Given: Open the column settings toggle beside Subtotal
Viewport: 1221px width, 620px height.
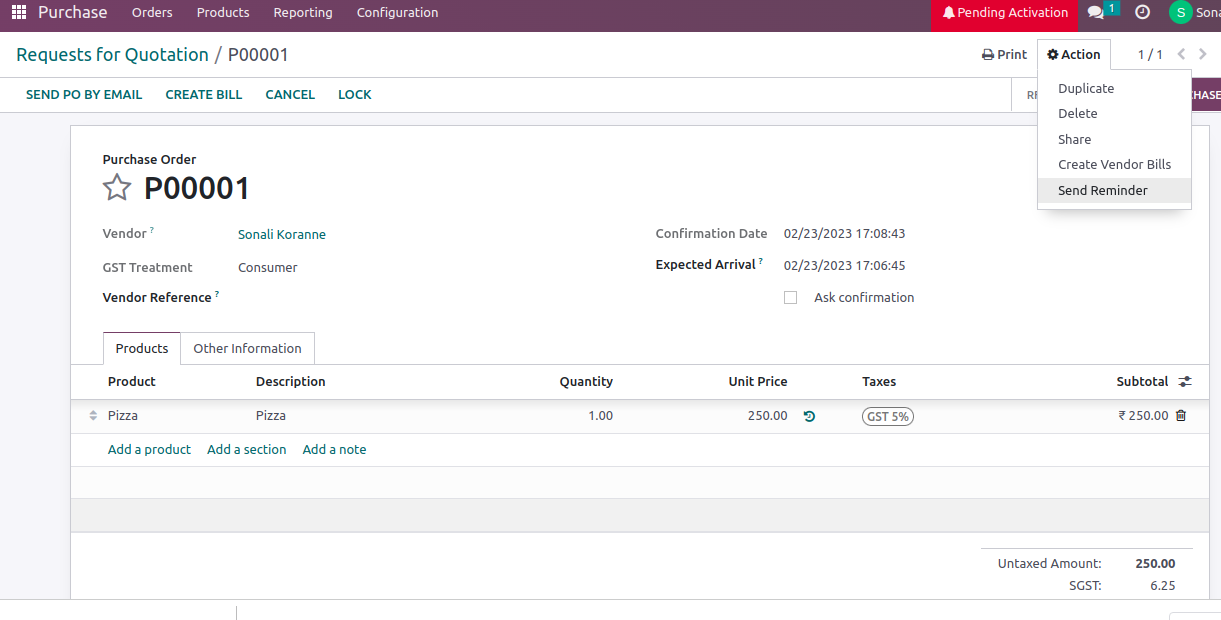Looking at the screenshot, I should pos(1185,382).
